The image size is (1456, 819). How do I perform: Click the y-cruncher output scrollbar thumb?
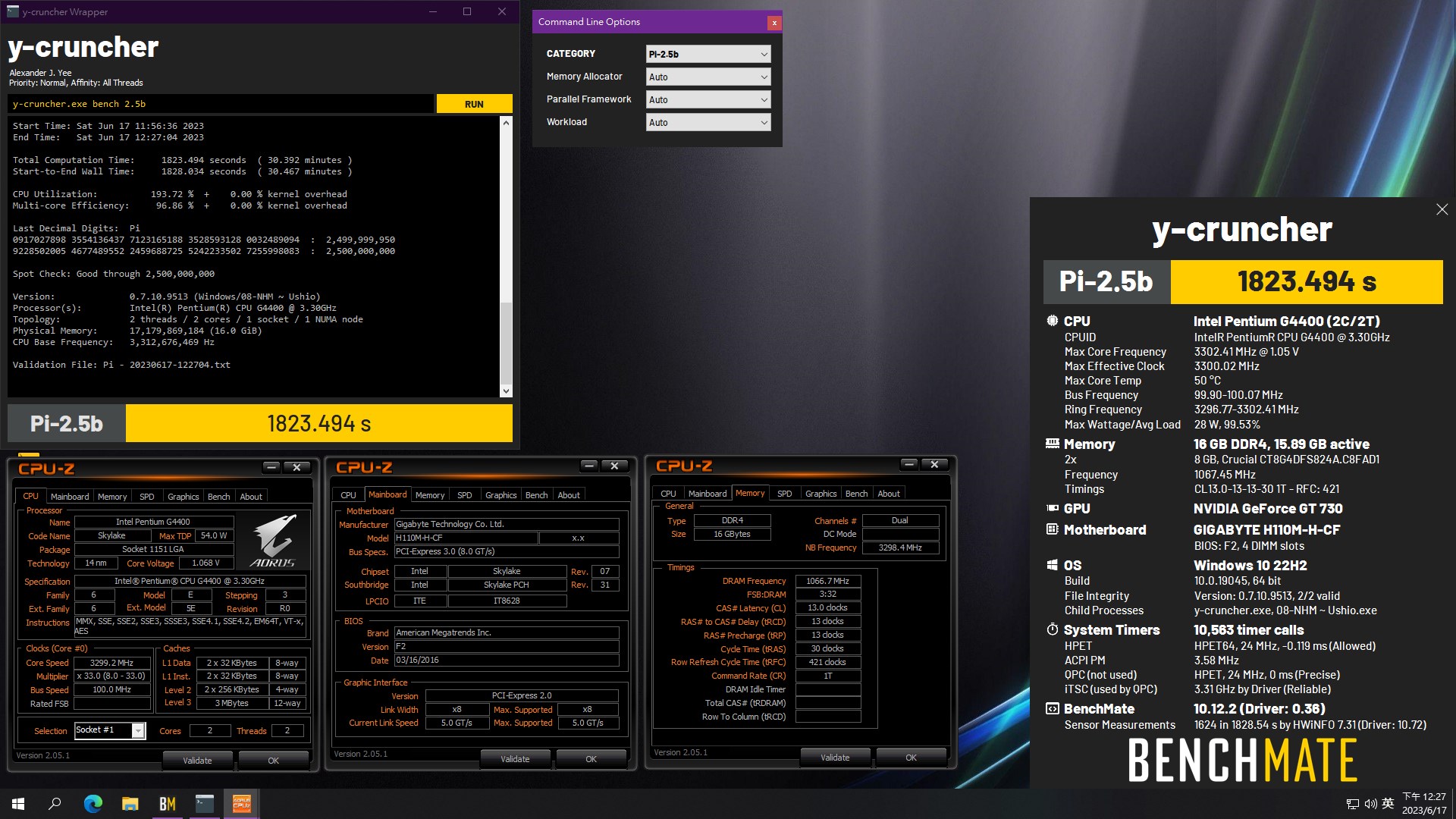pos(506,343)
